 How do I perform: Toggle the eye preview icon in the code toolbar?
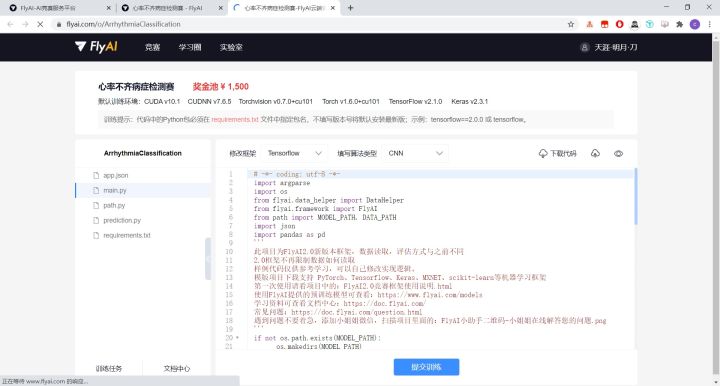click(x=619, y=153)
